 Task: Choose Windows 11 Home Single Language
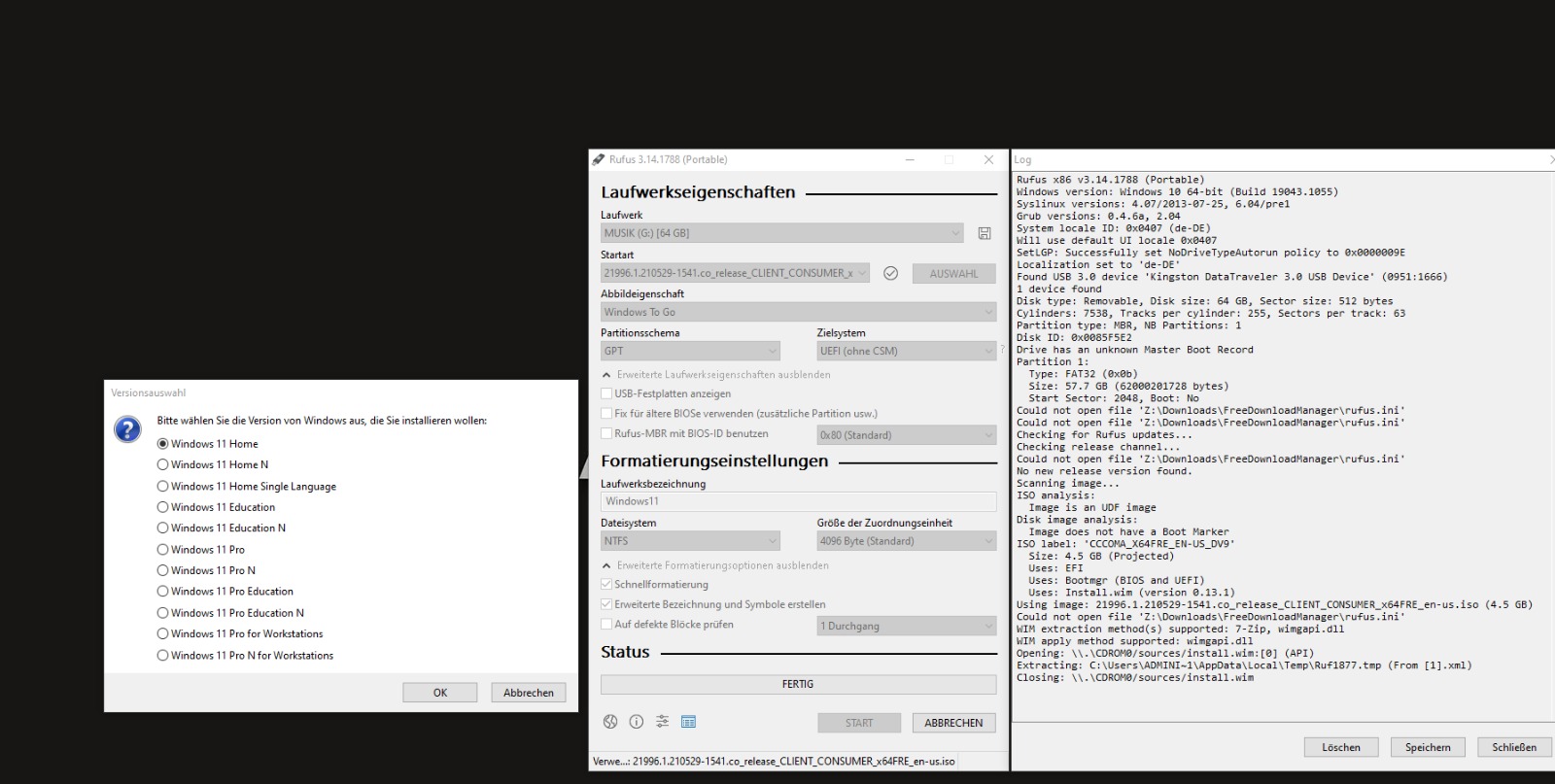[246, 487]
